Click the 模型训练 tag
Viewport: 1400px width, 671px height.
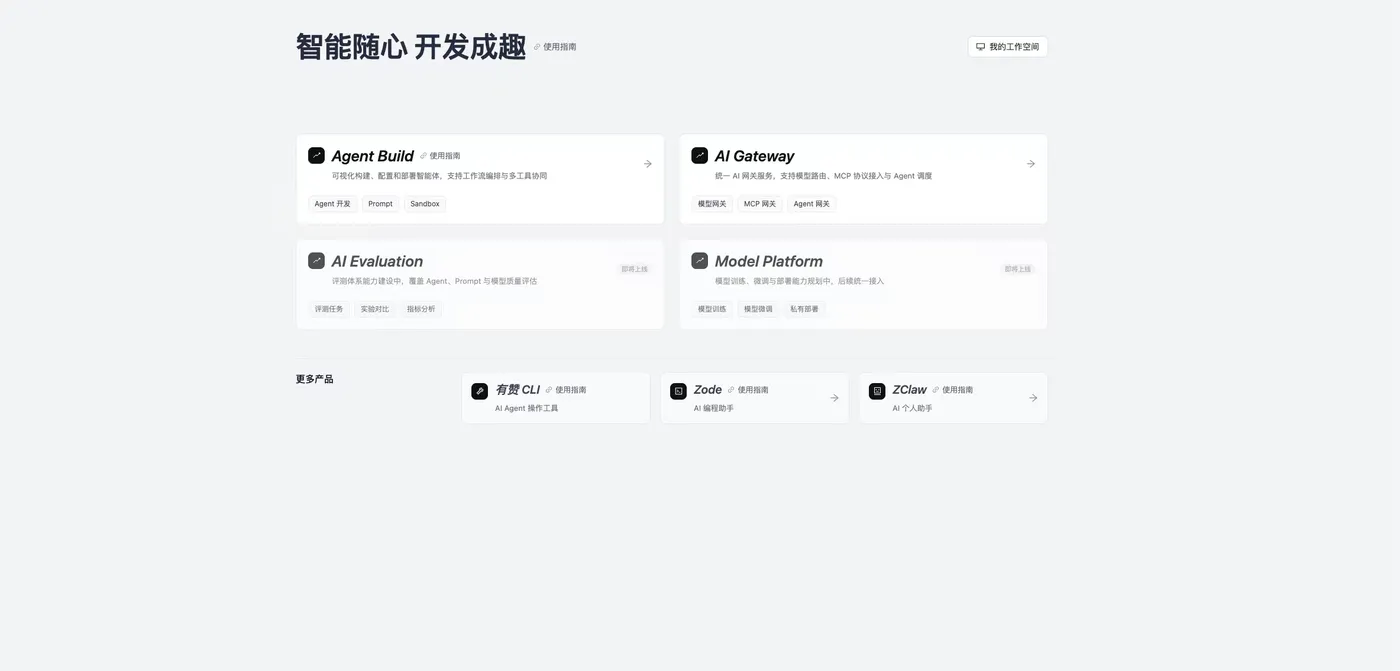712,309
